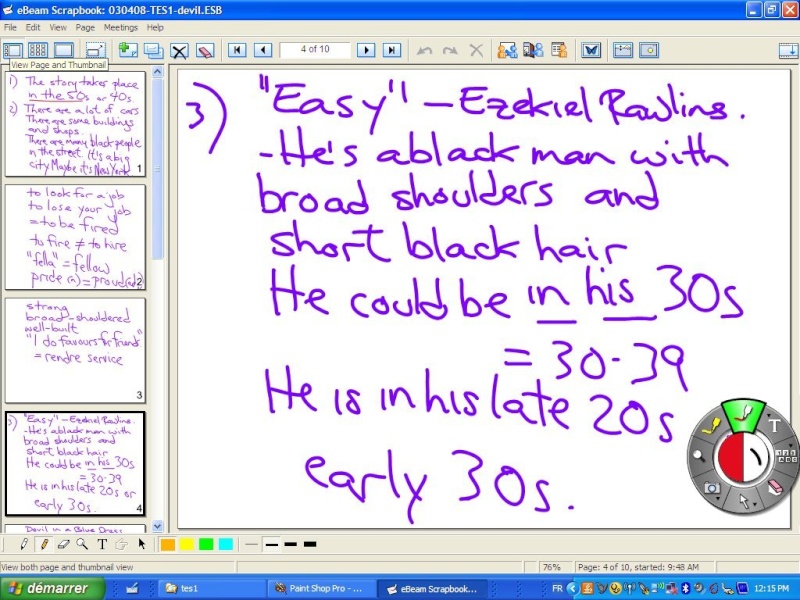Click the page number field showing 4 of 10
The image size is (800, 600).
315,49
